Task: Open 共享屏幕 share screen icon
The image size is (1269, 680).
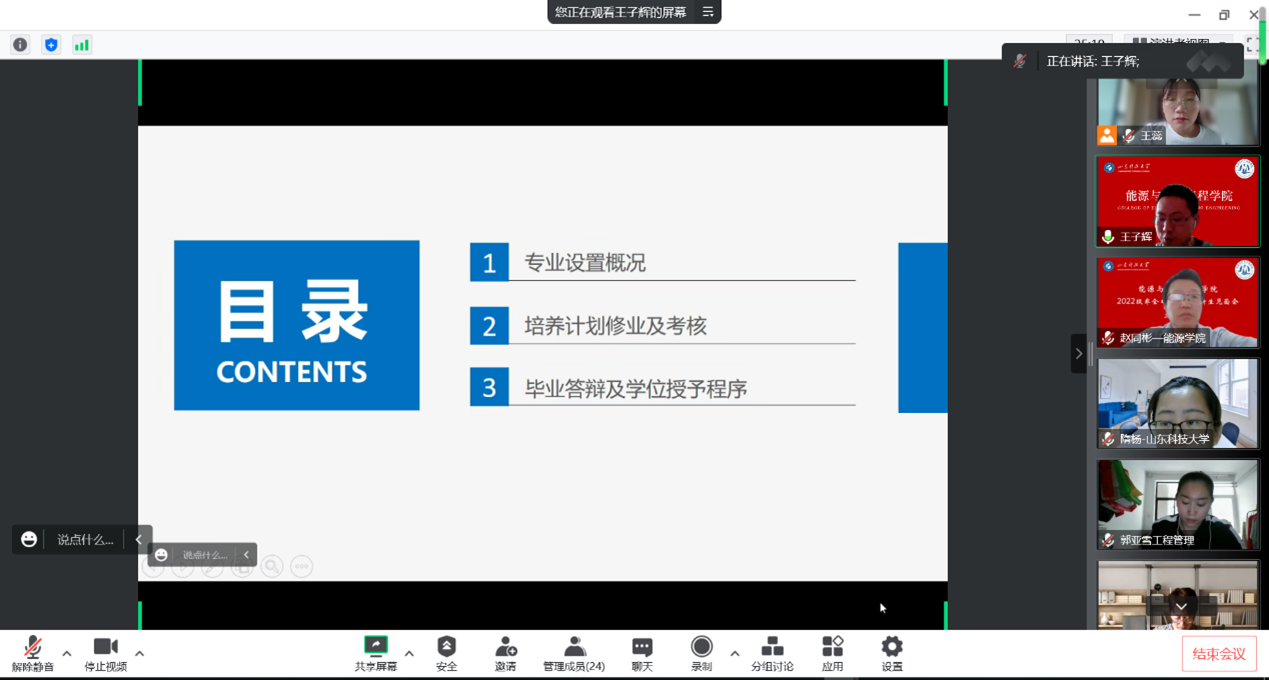Action: tap(376, 653)
